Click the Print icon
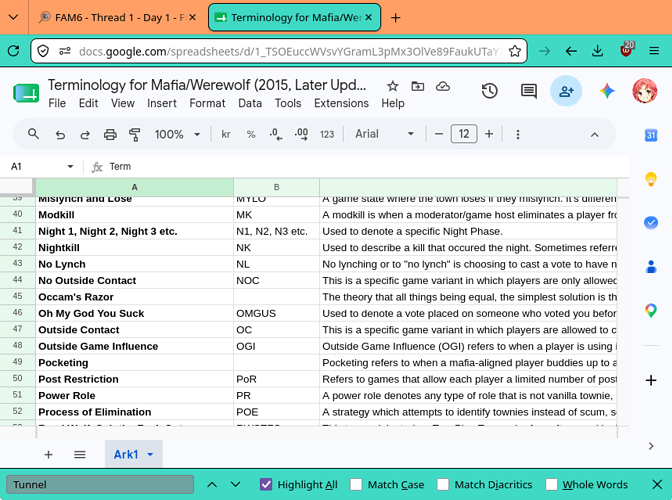The width and height of the screenshot is (672, 500). tap(110, 135)
